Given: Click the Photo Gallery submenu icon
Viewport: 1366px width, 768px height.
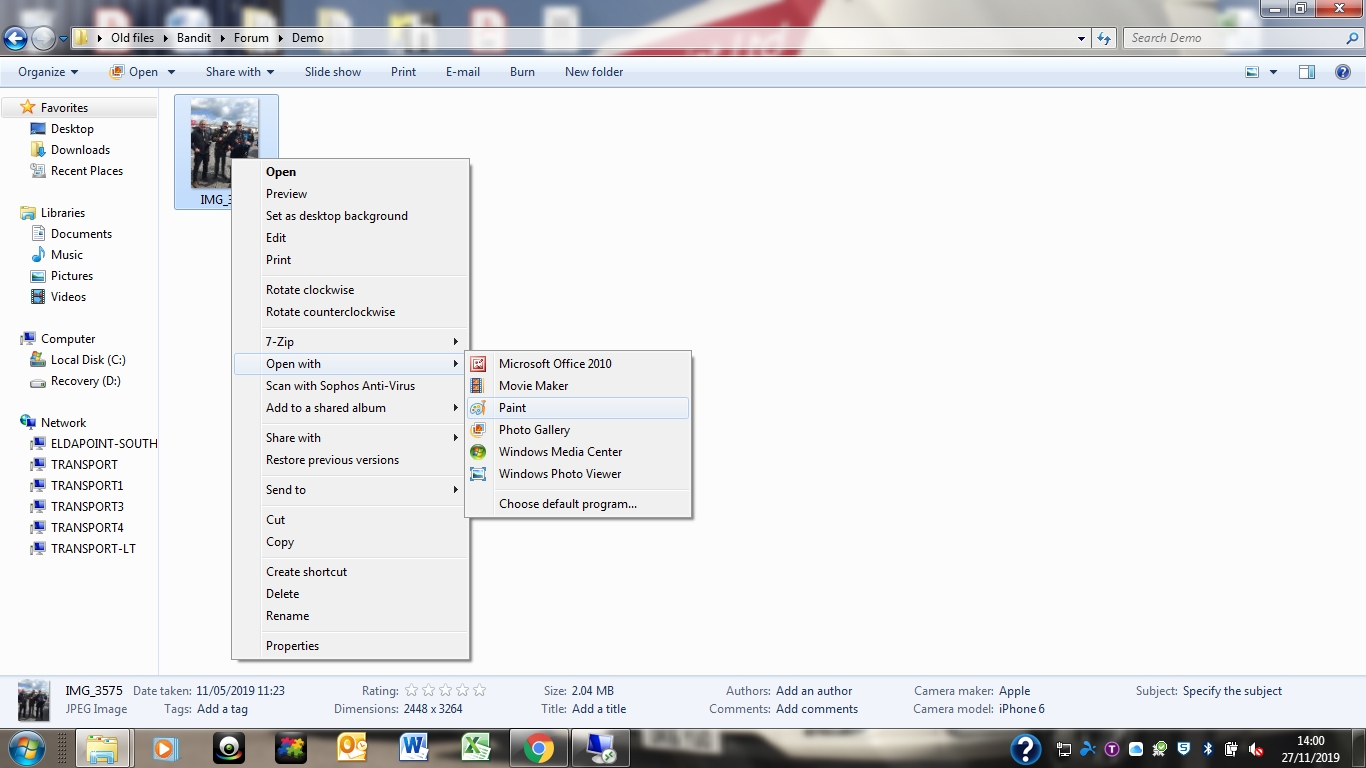Looking at the screenshot, I should click(x=478, y=430).
